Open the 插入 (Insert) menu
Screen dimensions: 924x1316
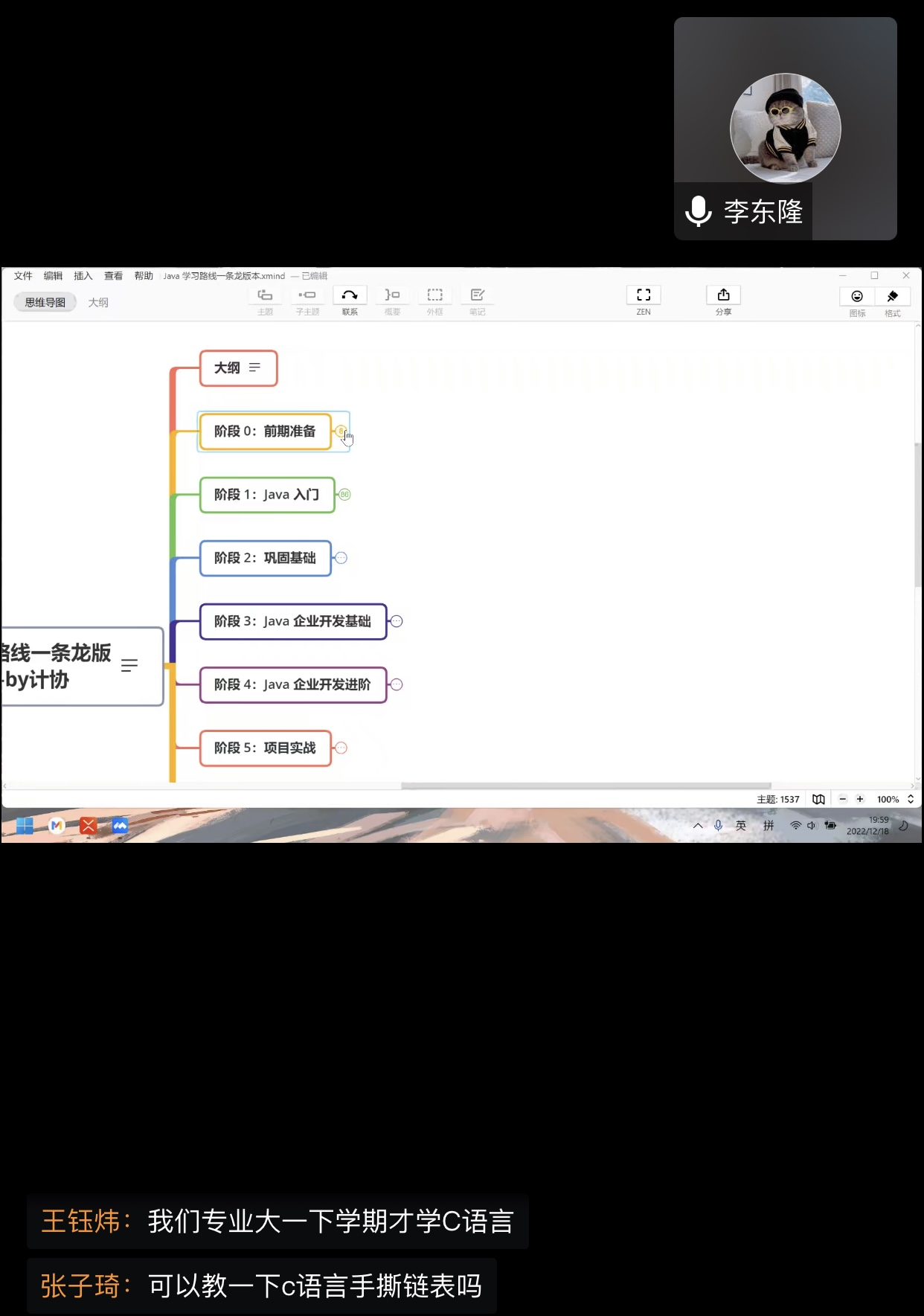pyautogui.click(x=83, y=276)
